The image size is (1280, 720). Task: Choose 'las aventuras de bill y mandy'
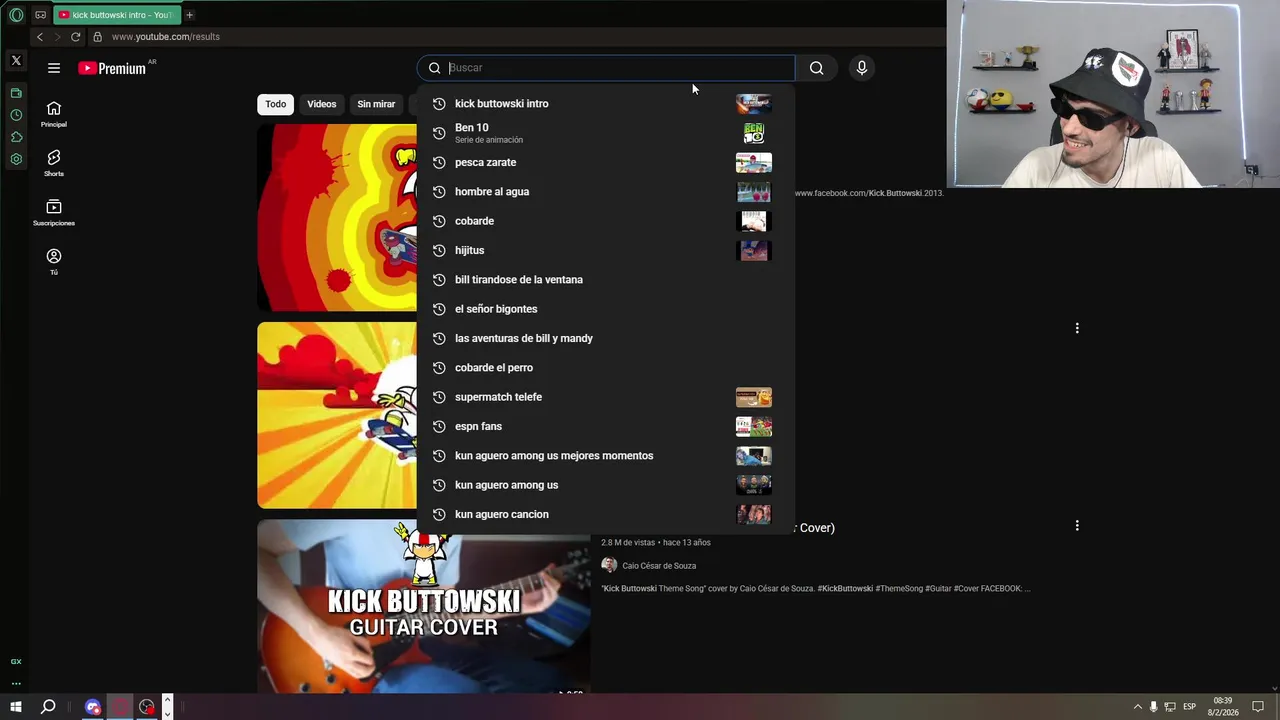(605, 338)
